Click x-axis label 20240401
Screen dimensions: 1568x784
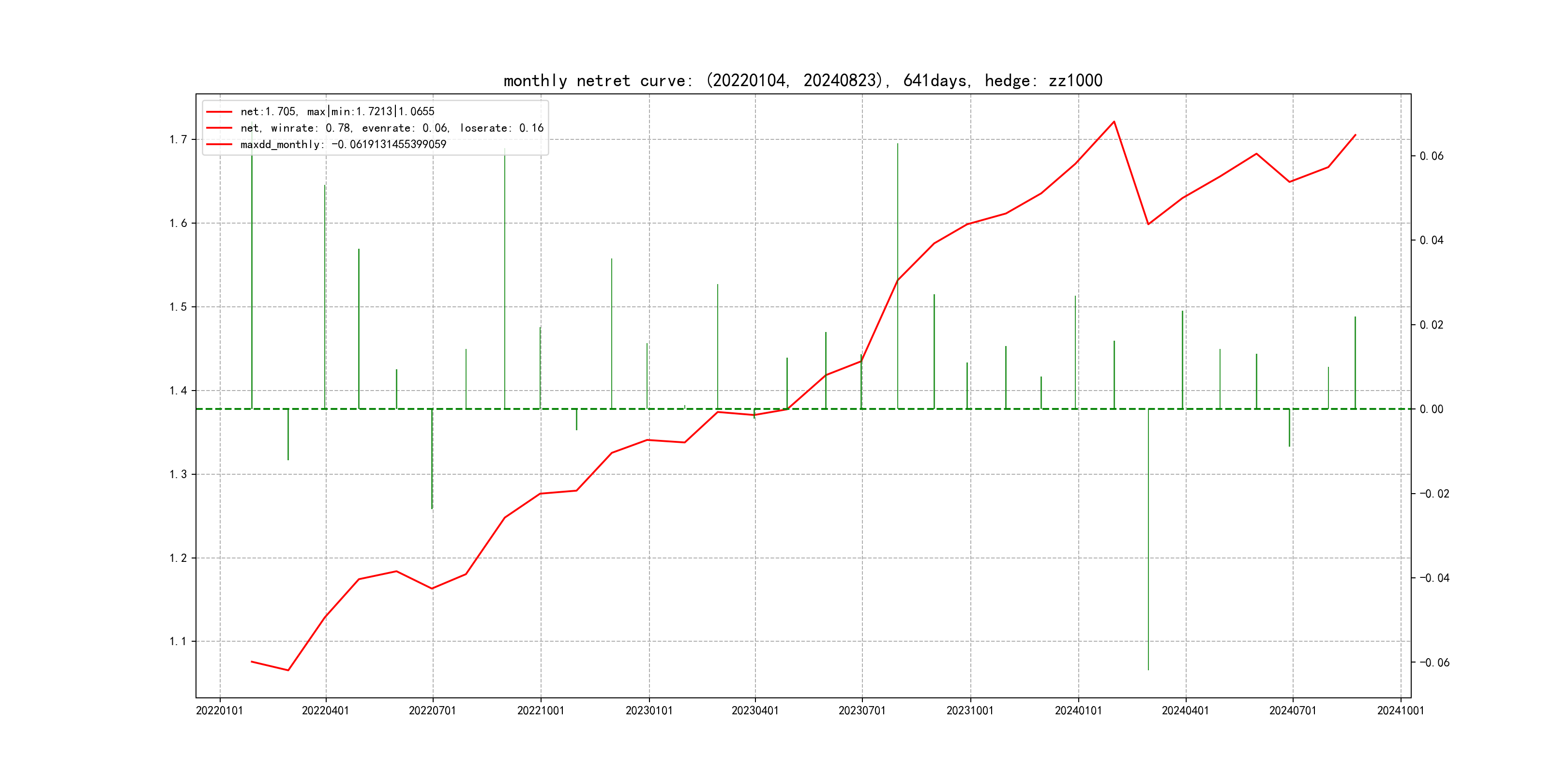tap(1185, 710)
